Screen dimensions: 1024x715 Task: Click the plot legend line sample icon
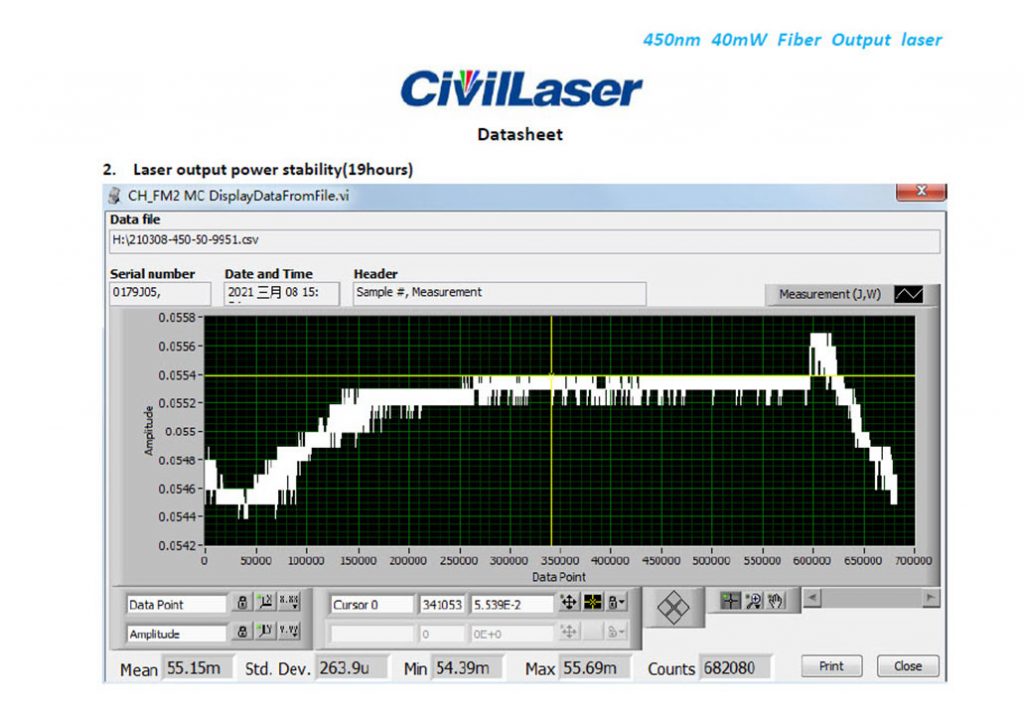tap(908, 294)
